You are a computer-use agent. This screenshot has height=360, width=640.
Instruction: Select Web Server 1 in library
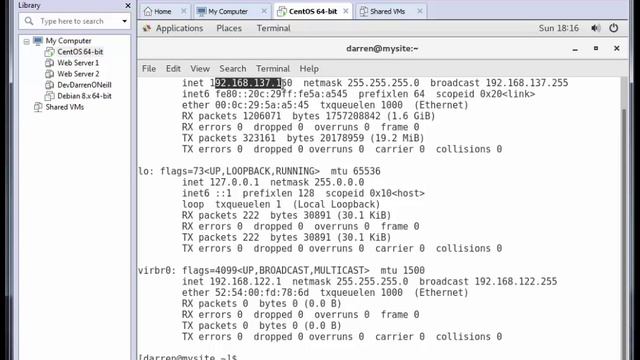click(78, 63)
